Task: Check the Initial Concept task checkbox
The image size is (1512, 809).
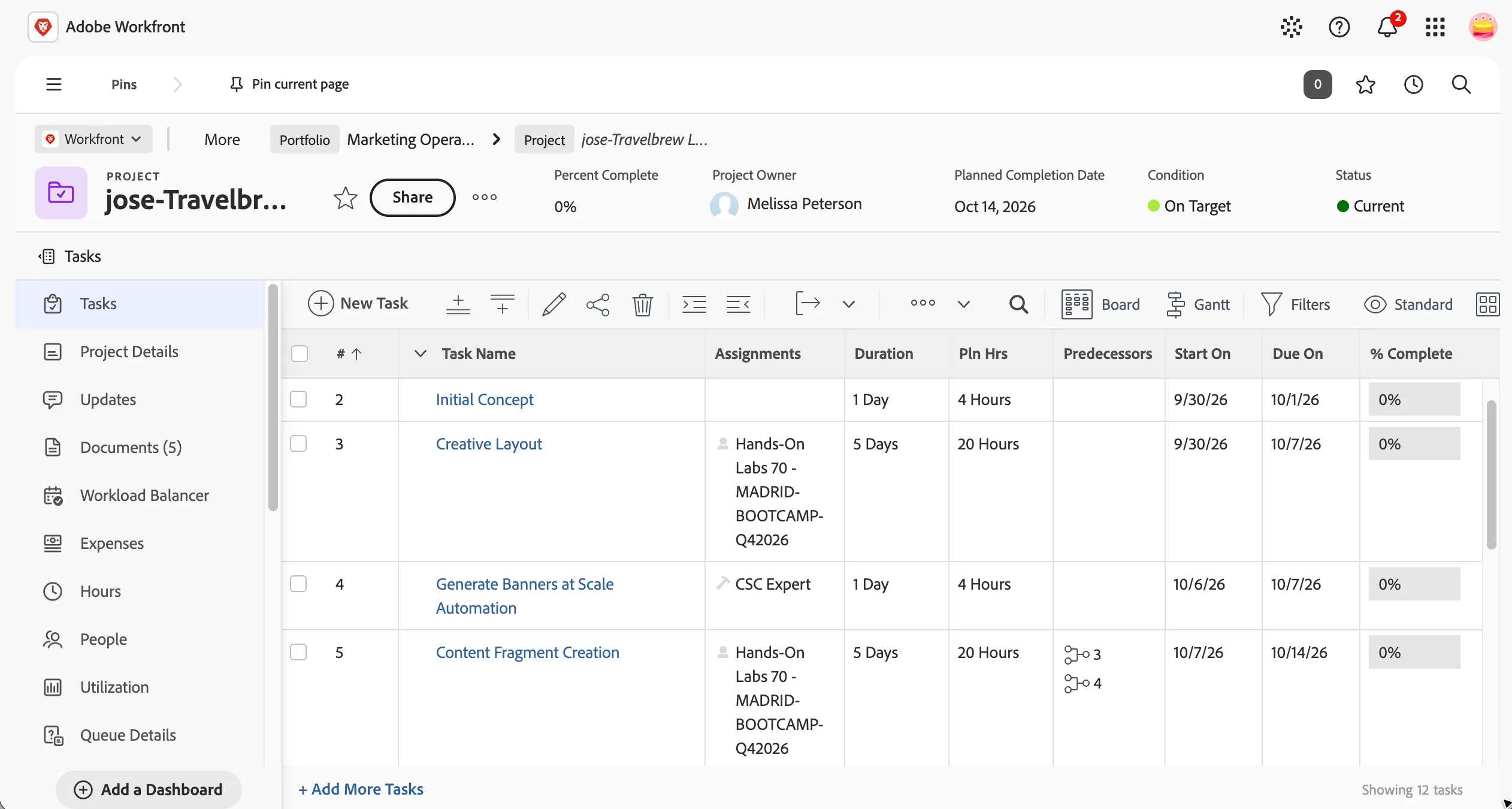Action: pos(298,399)
